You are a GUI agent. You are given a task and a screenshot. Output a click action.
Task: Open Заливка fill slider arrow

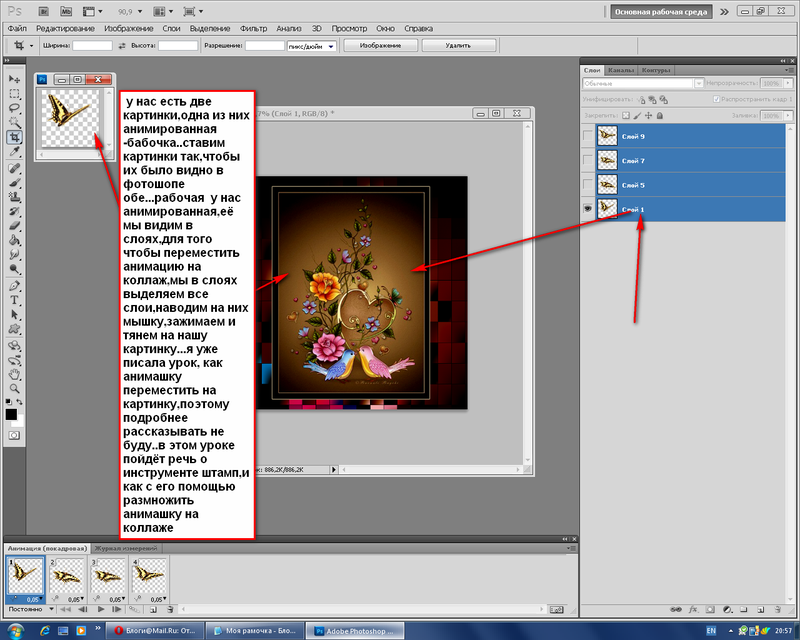pyautogui.click(x=788, y=116)
